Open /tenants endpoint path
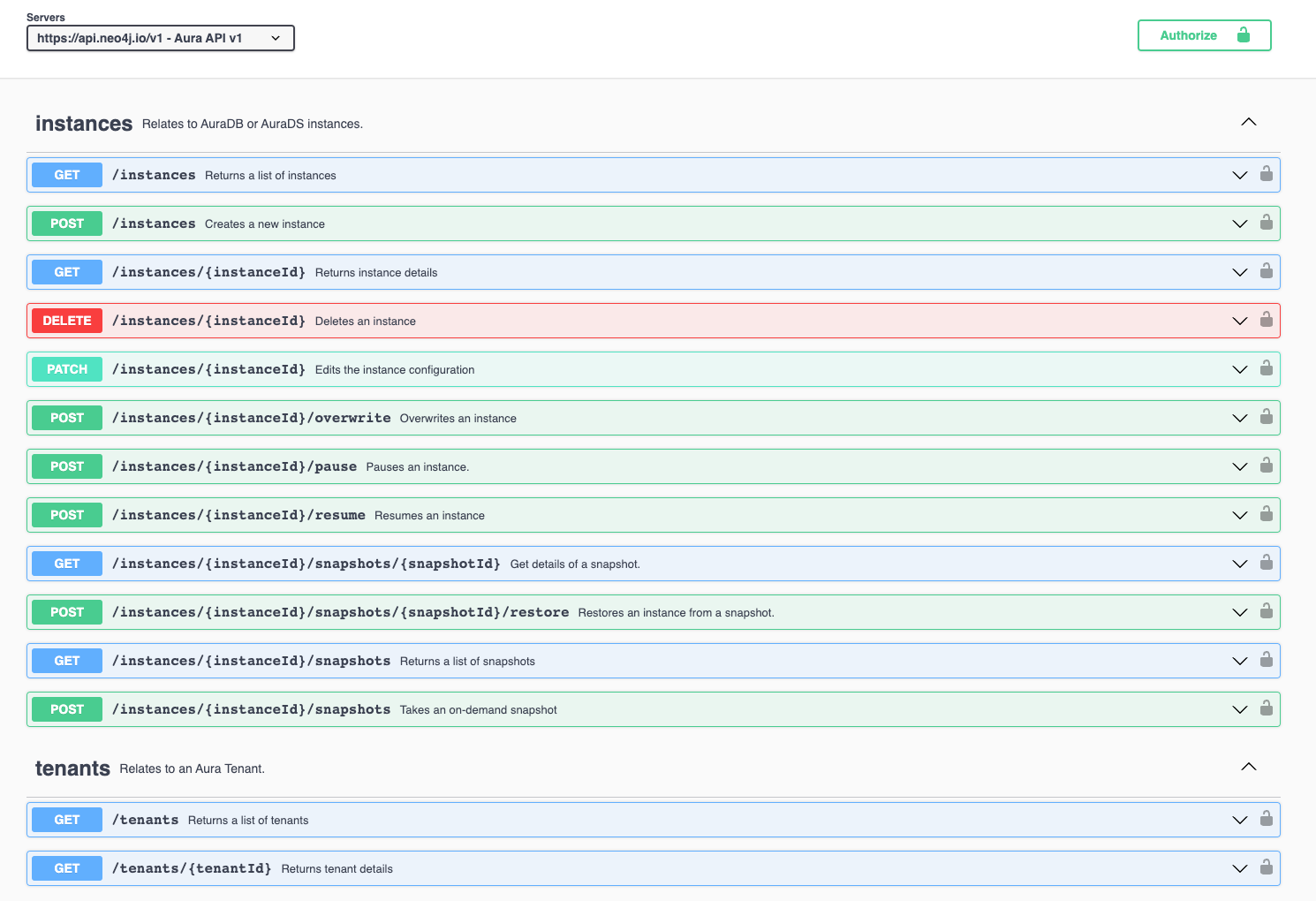 click(145, 820)
